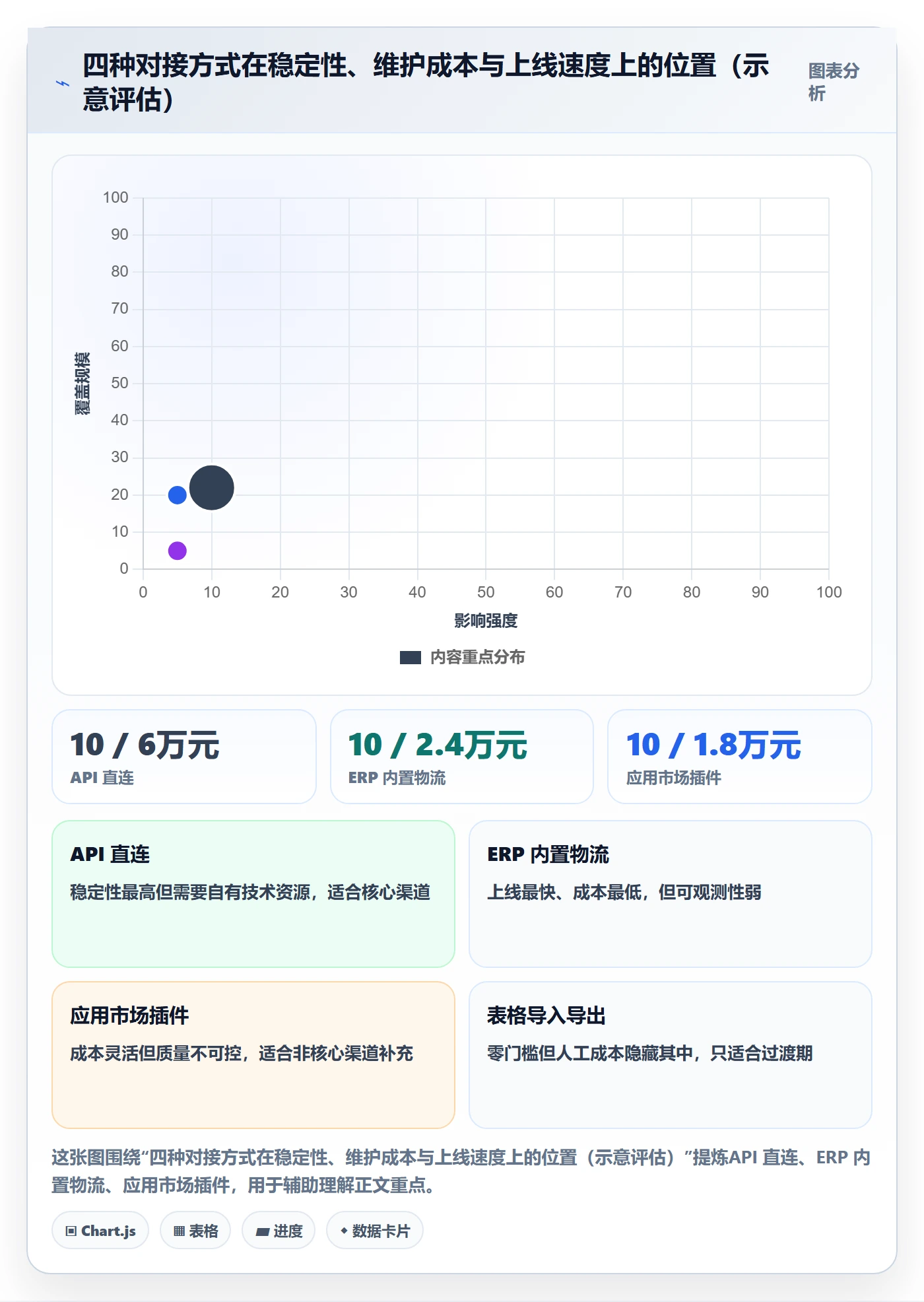This screenshot has width=924, height=1302.
Task: Open the 10 / 6万元 stat card
Action: click(x=184, y=757)
